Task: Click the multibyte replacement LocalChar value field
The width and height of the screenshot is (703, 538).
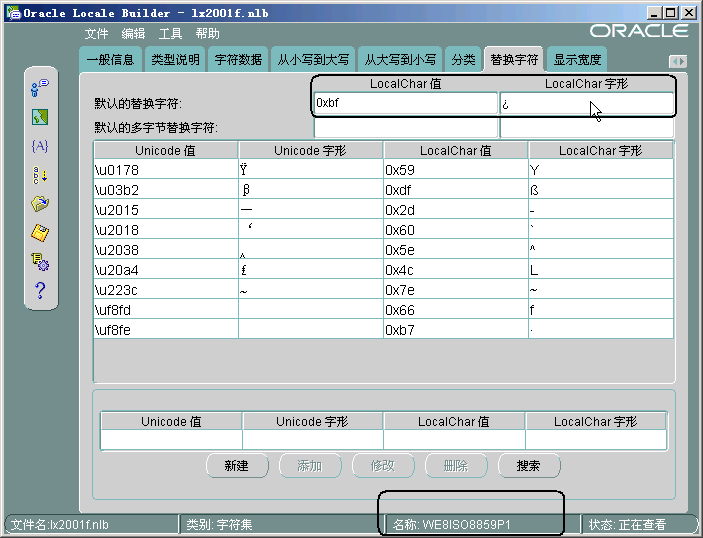Action: coord(405,128)
